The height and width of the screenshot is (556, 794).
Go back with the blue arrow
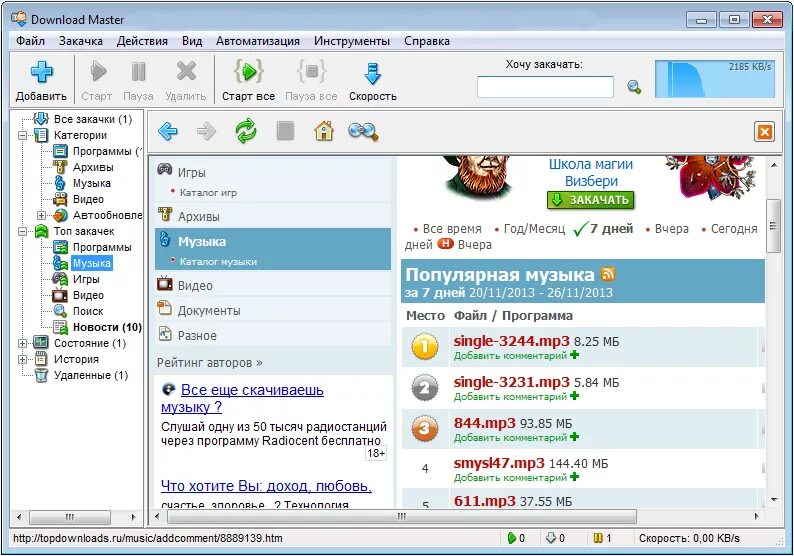tap(168, 132)
